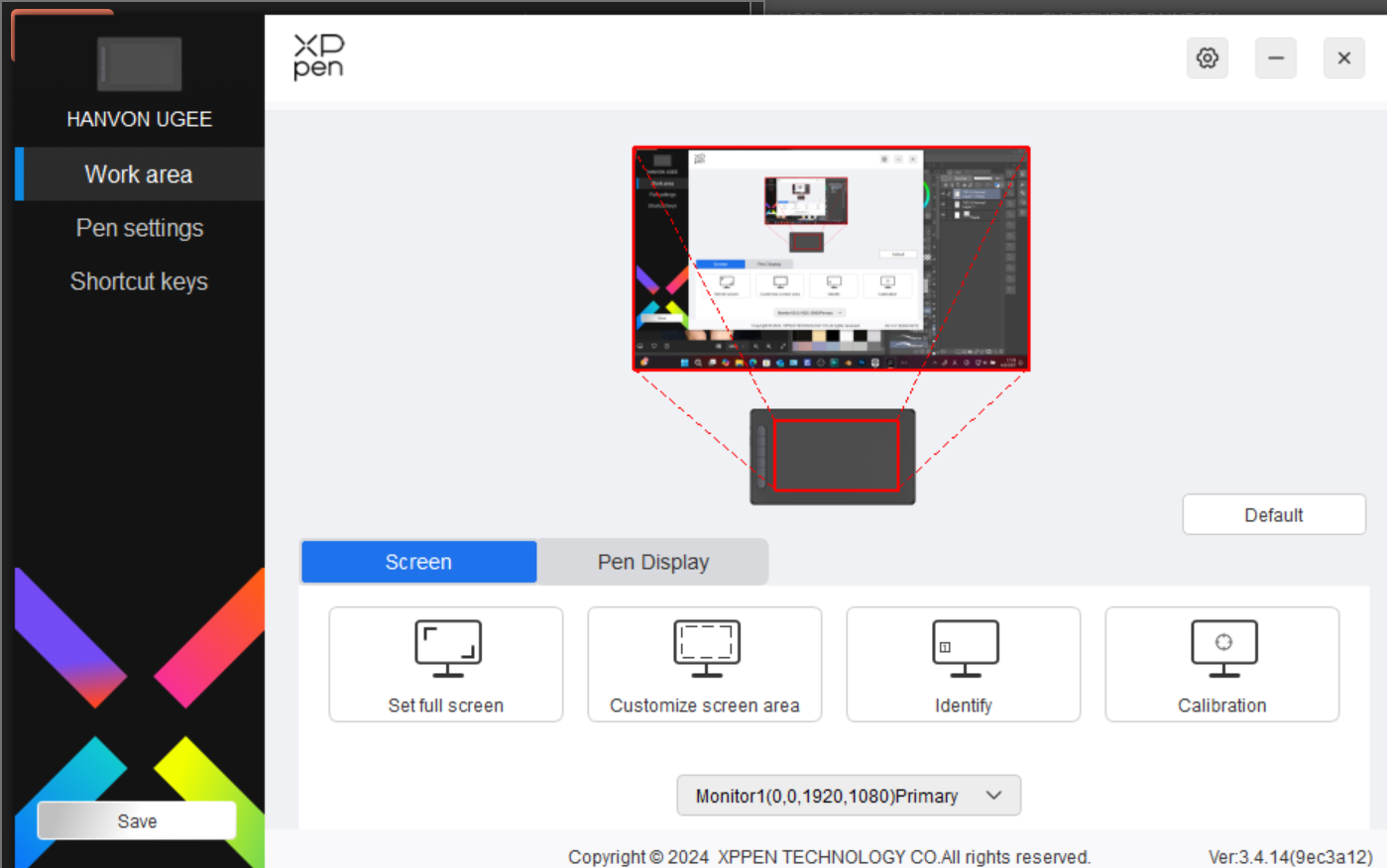Click the Calibration monitor icon
Screen dimensions: 1387x868
(1224, 648)
